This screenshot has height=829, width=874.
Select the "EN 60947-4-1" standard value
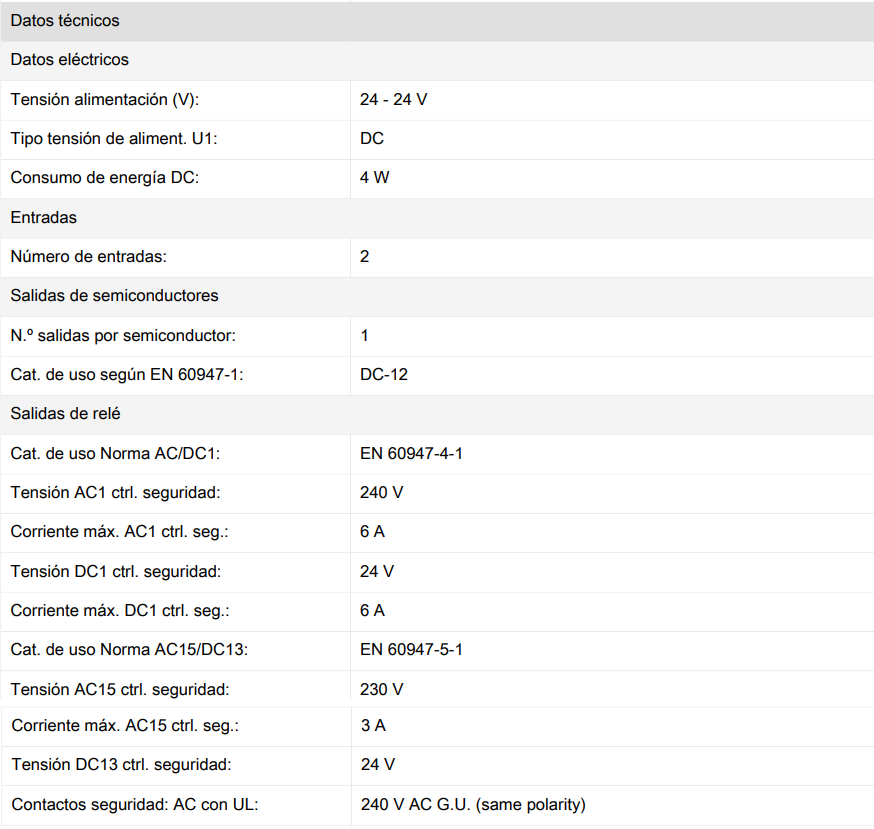tap(411, 454)
